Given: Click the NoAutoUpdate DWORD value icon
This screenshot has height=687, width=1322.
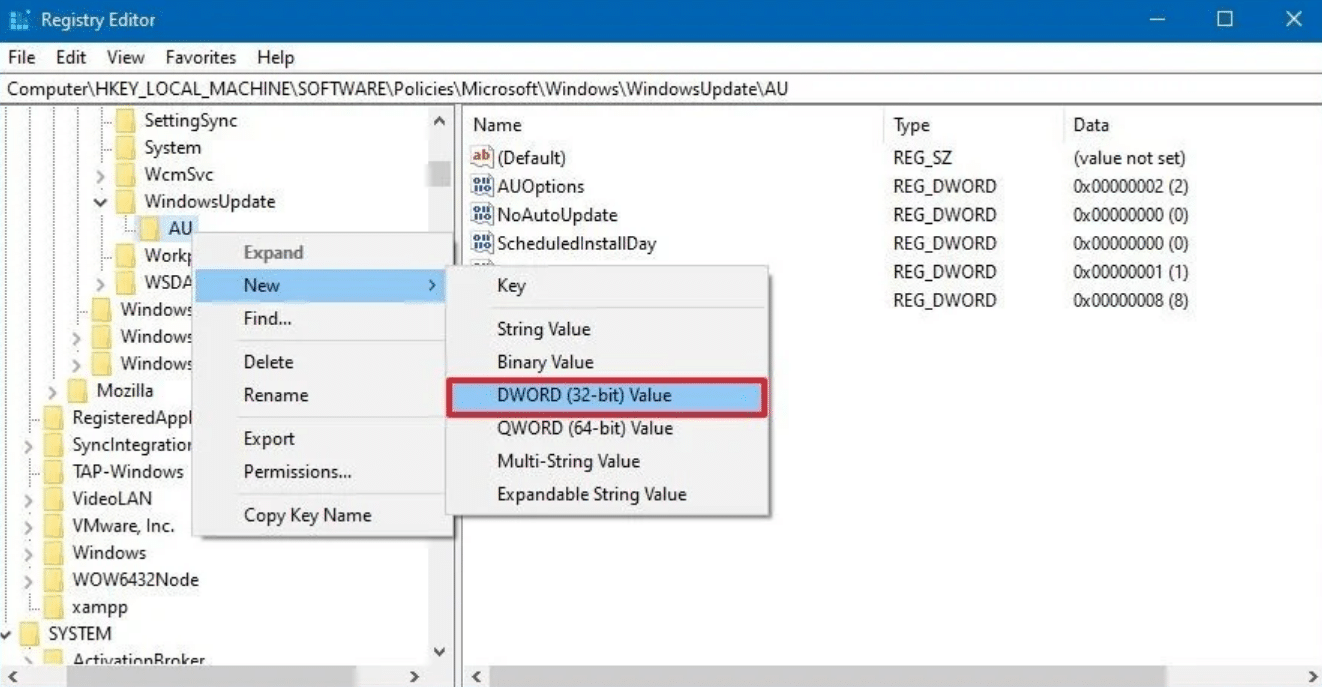Looking at the screenshot, I should click(x=483, y=215).
